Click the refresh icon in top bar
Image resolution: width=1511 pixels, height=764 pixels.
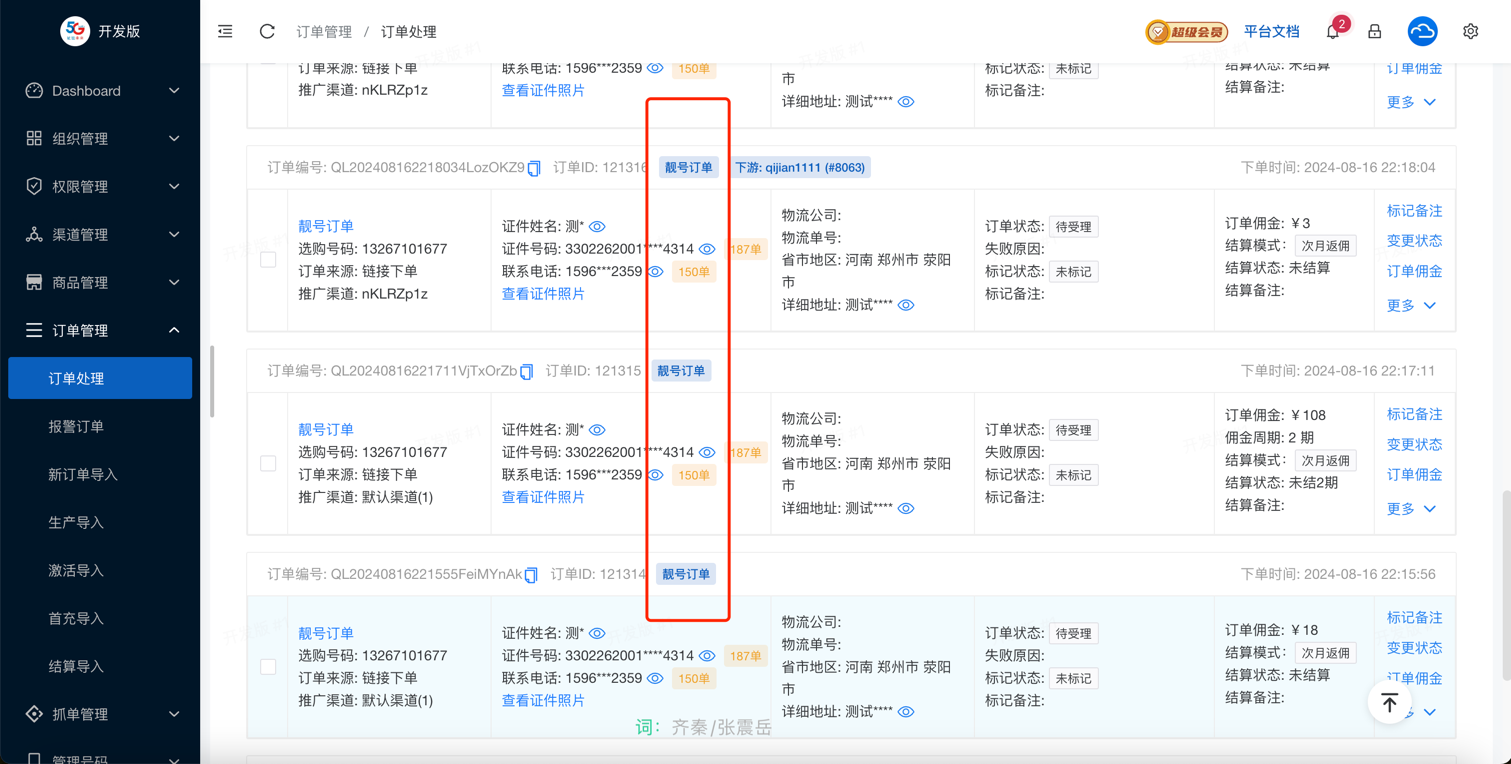267,31
